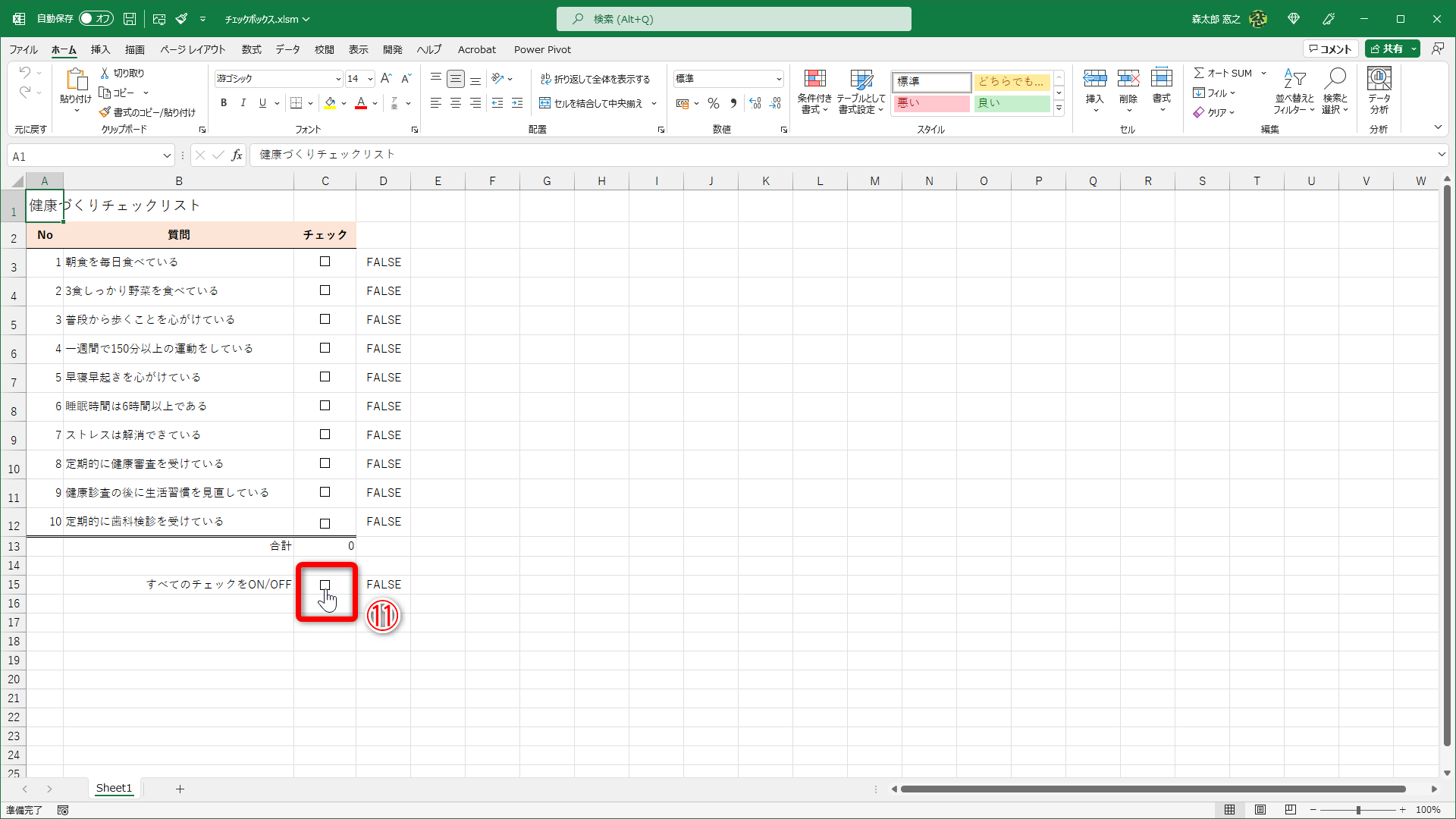Open the font name dropdown
The image size is (1456, 819).
click(x=338, y=79)
